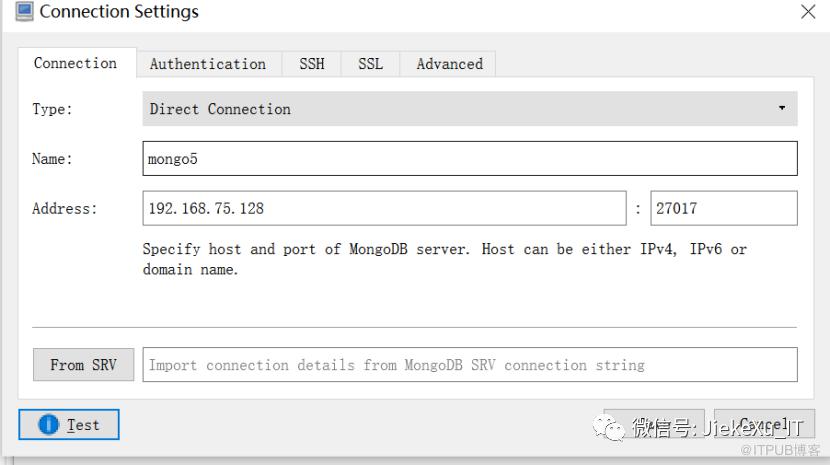The image size is (830, 465).
Task: Select the SSH tab
Action: coord(311,64)
